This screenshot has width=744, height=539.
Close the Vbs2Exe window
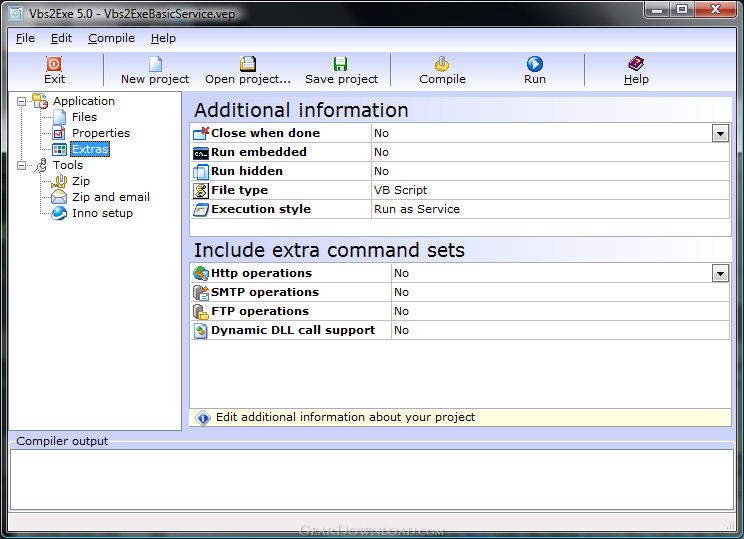(x=716, y=9)
